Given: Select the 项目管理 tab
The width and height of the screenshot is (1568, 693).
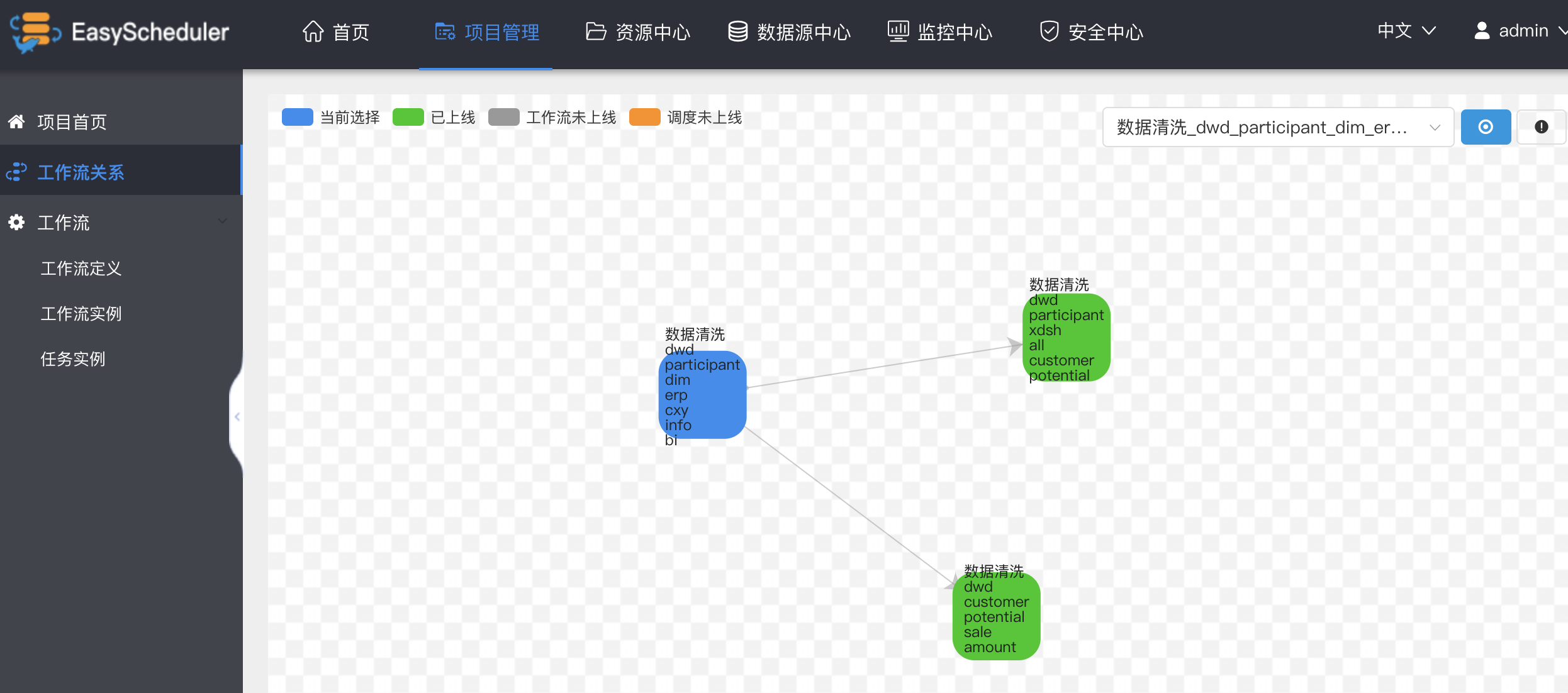Looking at the screenshot, I should coord(486,32).
